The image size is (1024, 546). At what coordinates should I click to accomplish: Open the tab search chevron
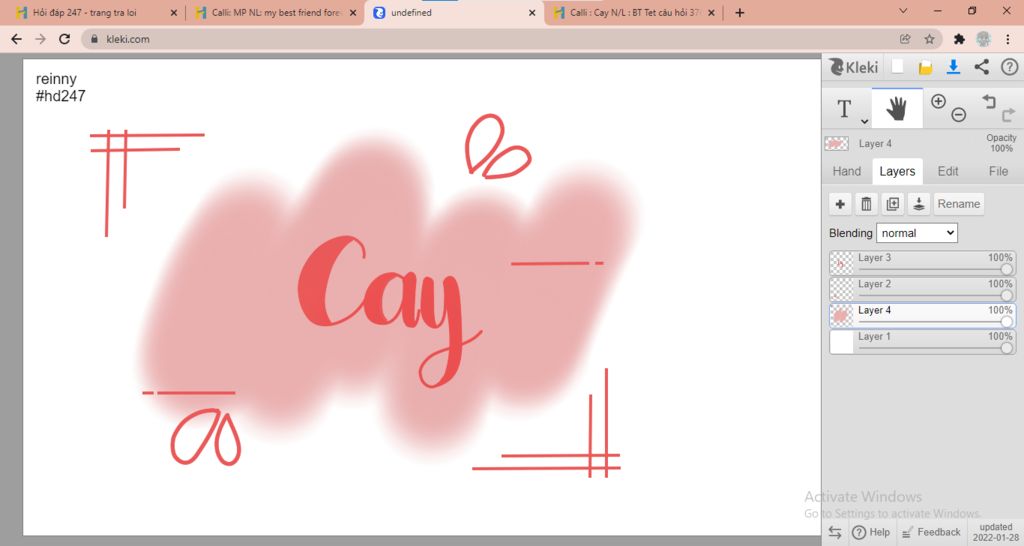tap(903, 11)
